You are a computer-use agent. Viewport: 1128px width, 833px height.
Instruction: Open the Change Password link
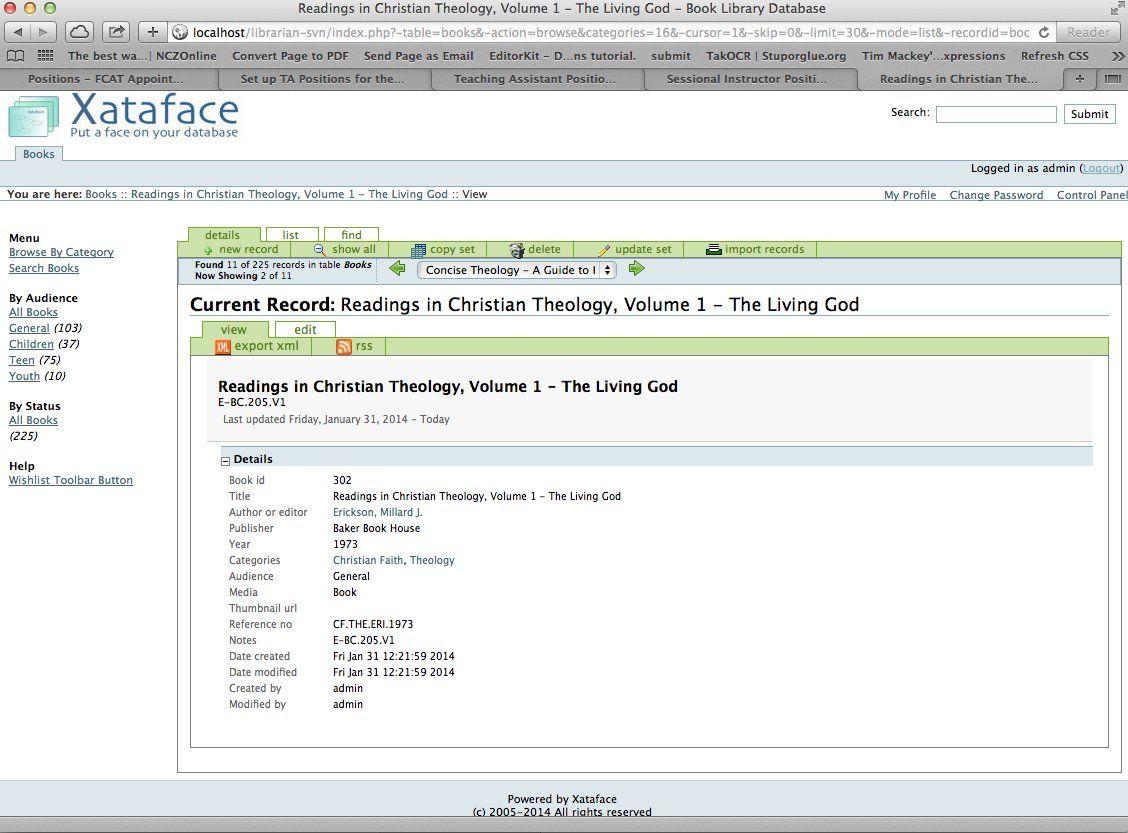[x=996, y=195]
